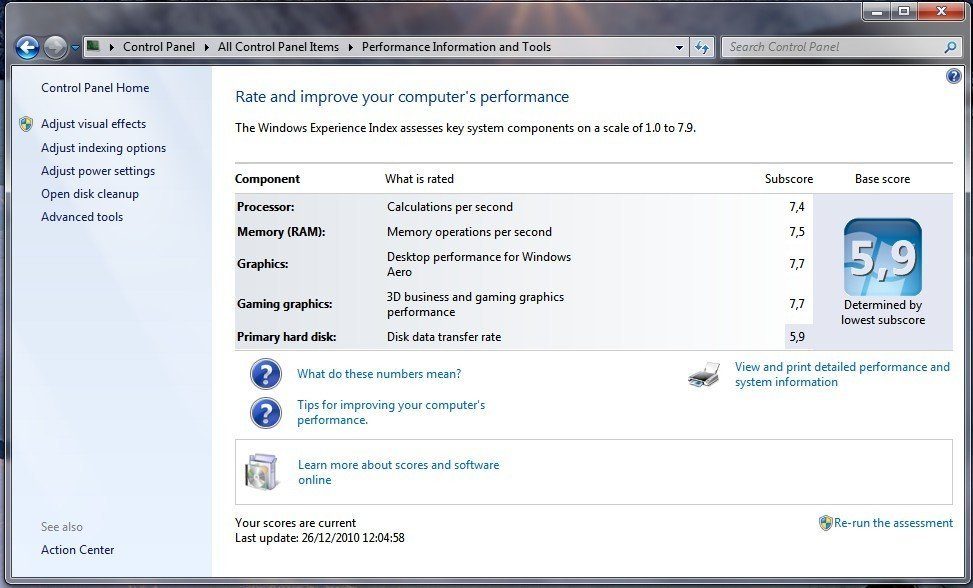
Task: Click the Processor subscore 7,4
Action: click(797, 207)
